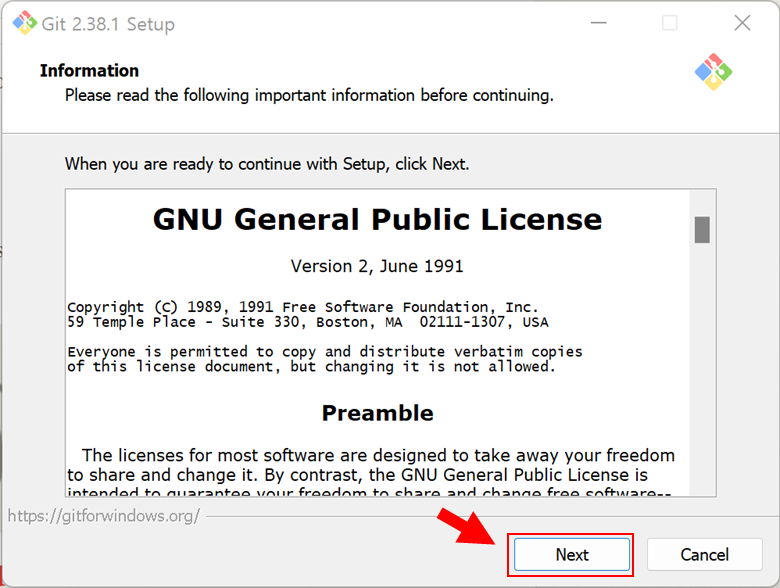This screenshot has height=588, width=780.
Task: Click the license text scrollbar thumb
Action: click(x=702, y=230)
